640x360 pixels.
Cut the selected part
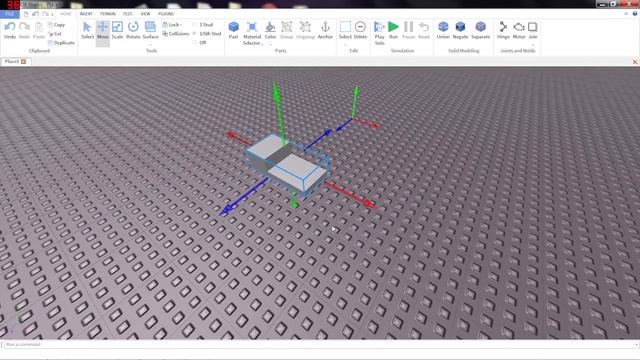click(55, 34)
